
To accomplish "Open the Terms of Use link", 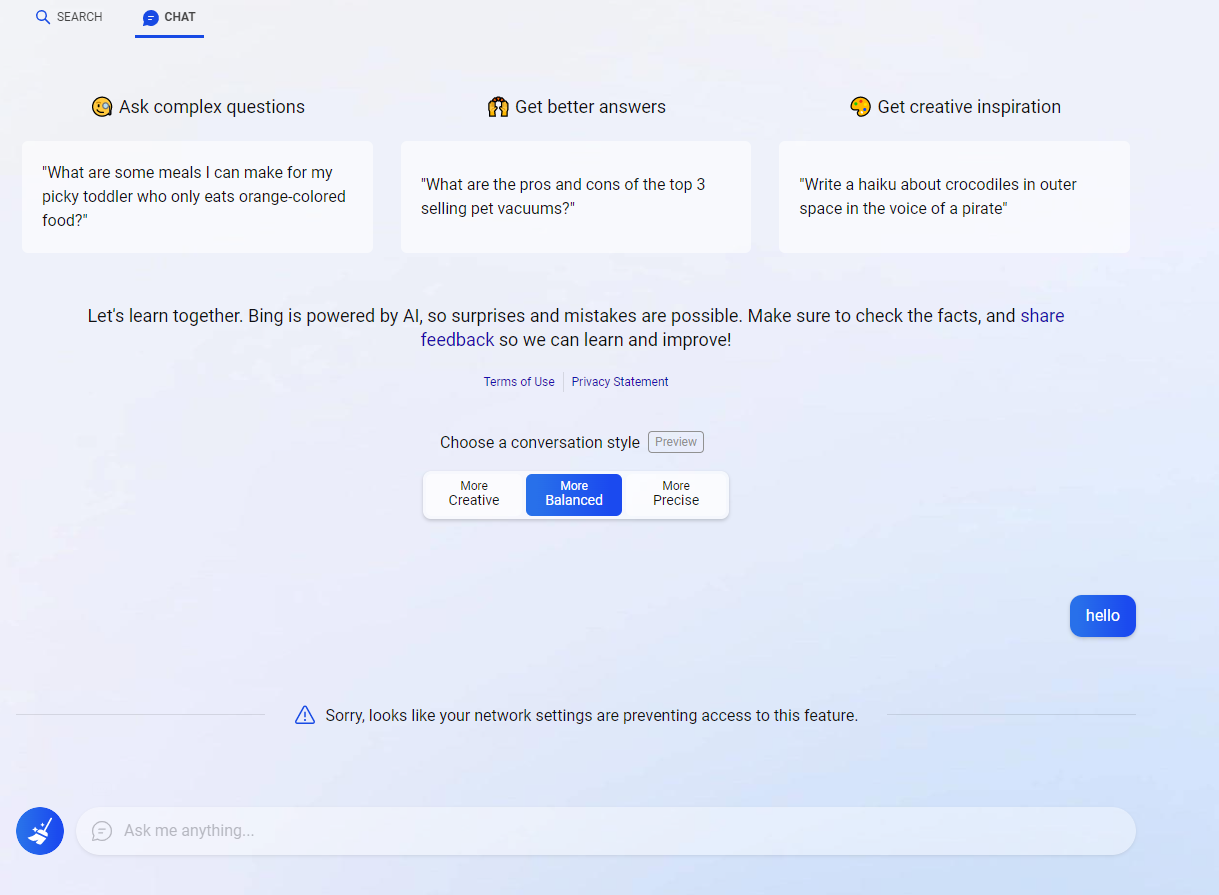I will 519,382.
